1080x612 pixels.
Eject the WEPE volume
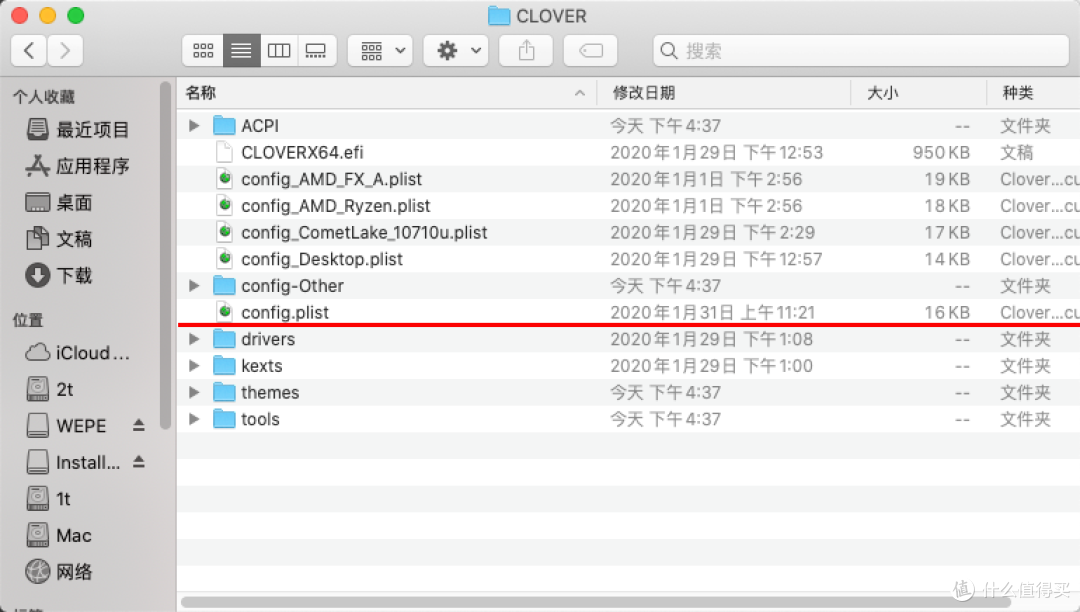pyautogui.click(x=138, y=425)
